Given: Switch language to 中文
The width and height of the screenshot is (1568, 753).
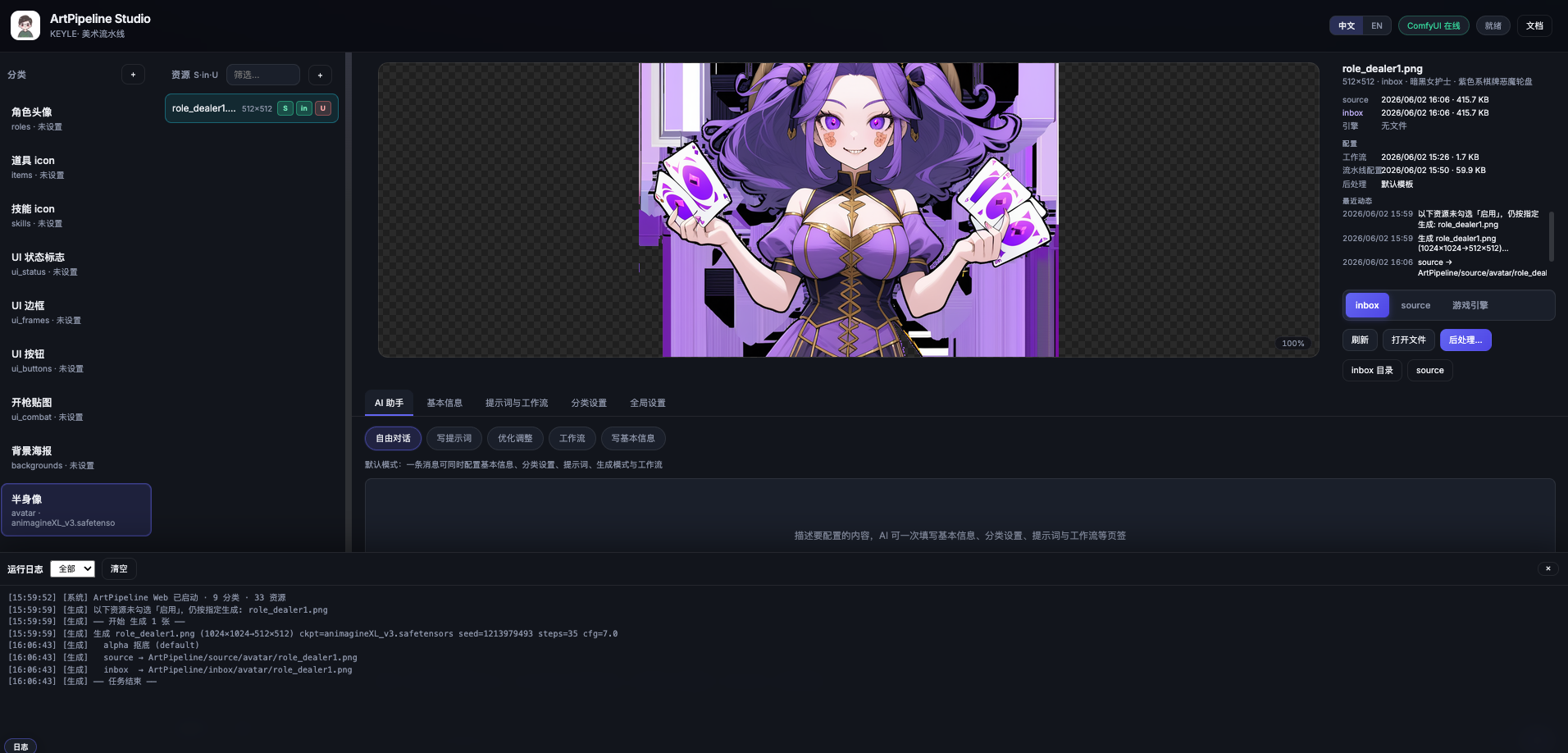Looking at the screenshot, I should 1347,25.
